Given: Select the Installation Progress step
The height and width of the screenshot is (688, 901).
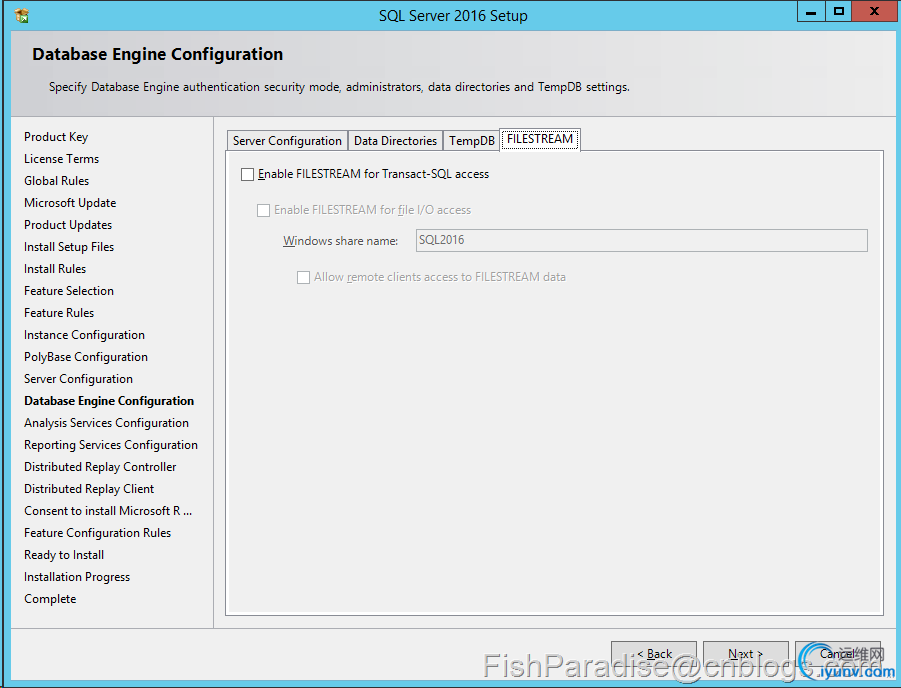Looking at the screenshot, I should 77,577.
